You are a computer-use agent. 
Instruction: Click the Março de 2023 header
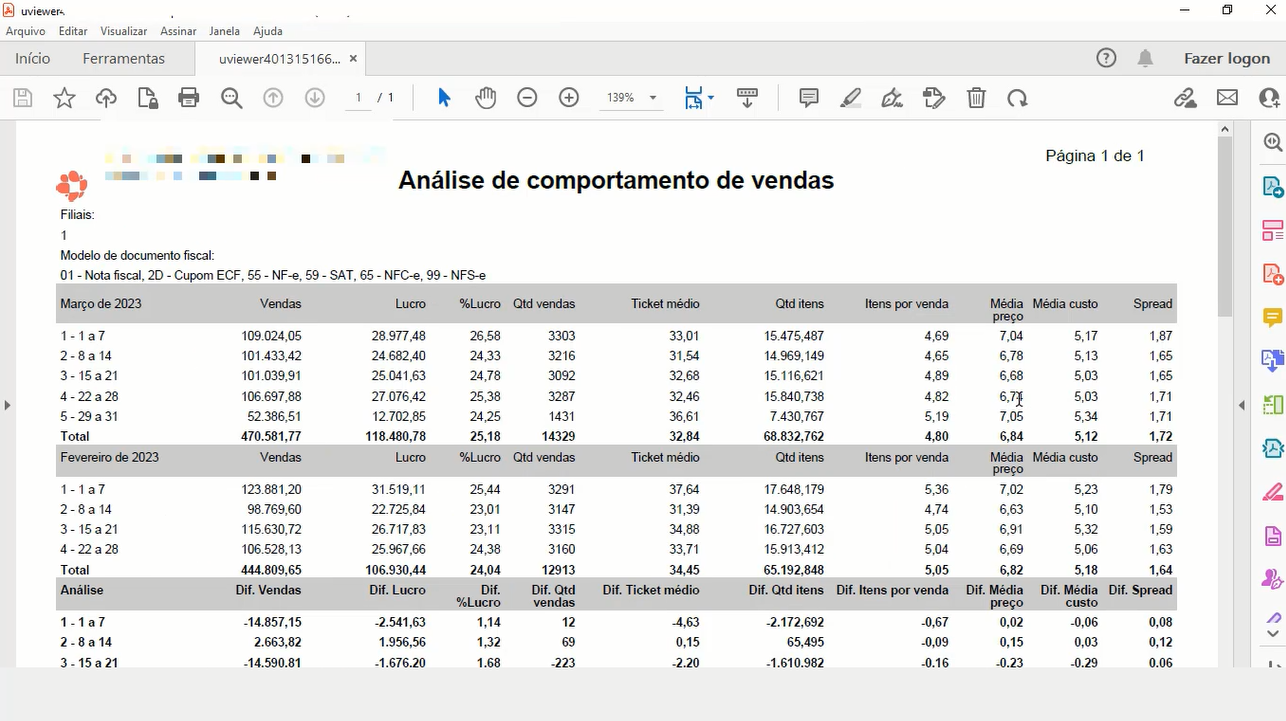101,304
